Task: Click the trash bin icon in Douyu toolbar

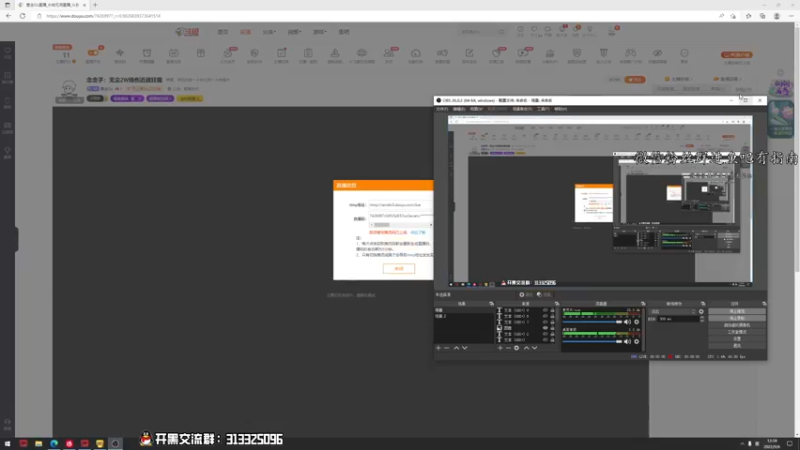Action: pos(604,53)
